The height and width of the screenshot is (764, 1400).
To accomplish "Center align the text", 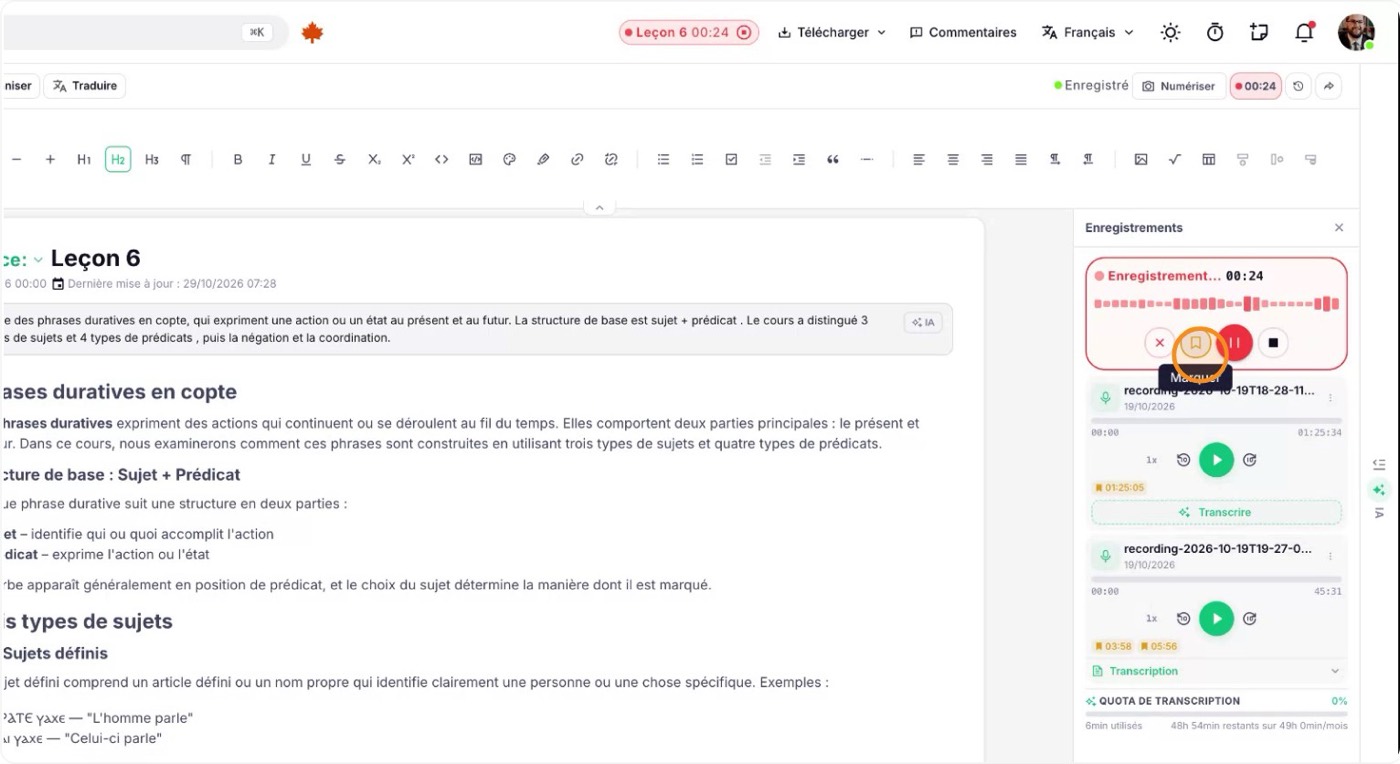I will [x=953, y=159].
